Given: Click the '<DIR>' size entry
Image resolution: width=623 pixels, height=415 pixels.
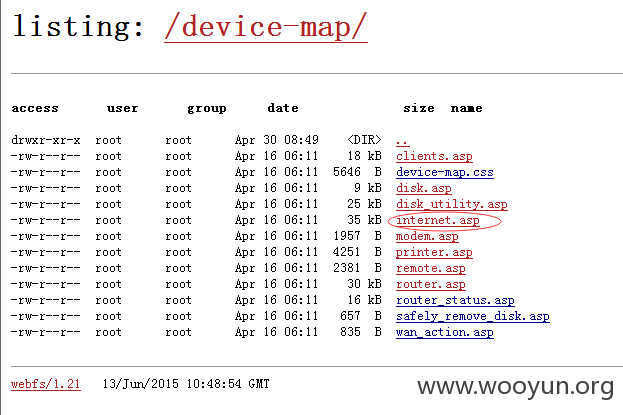Looking at the screenshot, I should (x=364, y=140).
